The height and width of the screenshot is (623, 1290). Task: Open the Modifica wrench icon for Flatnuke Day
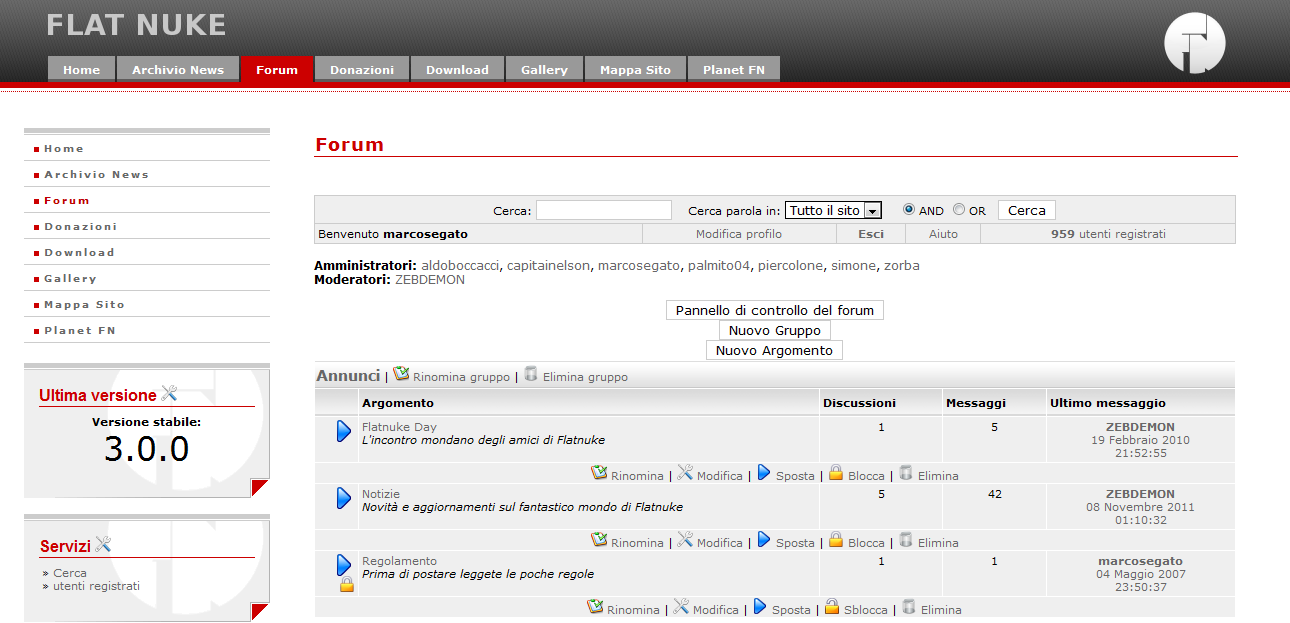click(684, 474)
